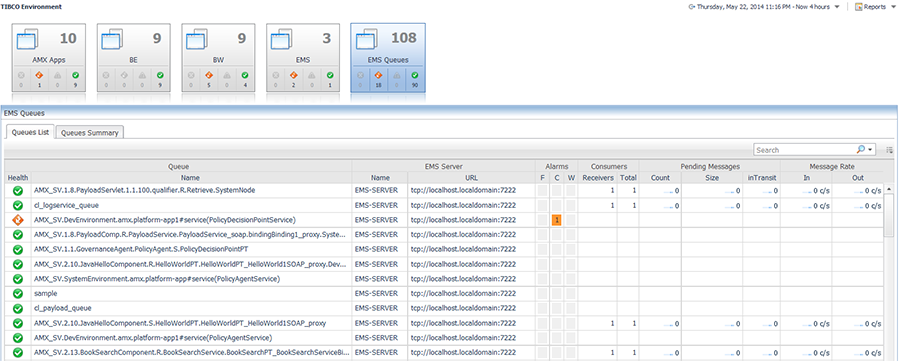Image resolution: width=900 pixels, height=361 pixels.
Task: Click the critical status icon in AMX Apps tile
Action: tap(40, 75)
